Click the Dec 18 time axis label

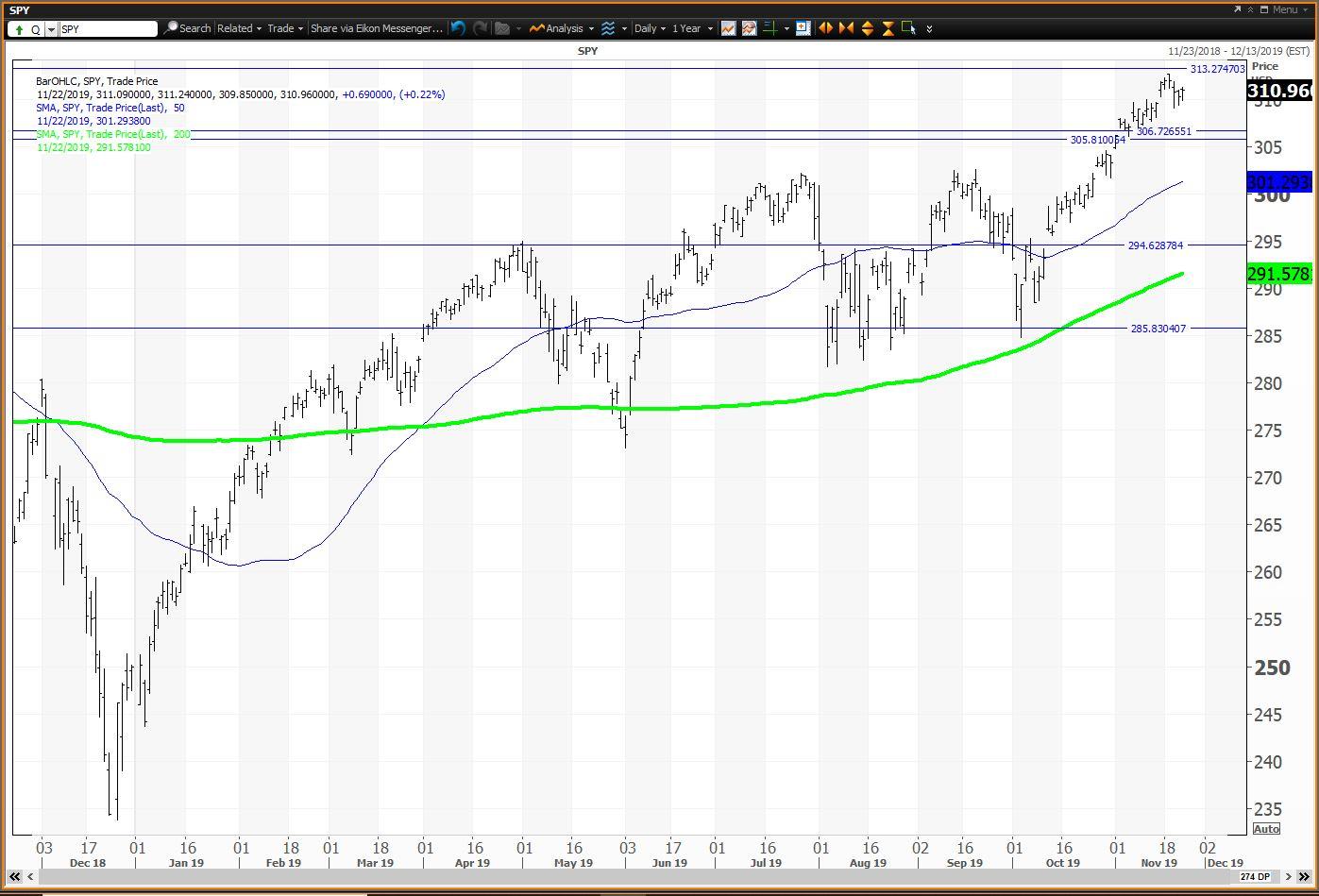click(x=87, y=863)
